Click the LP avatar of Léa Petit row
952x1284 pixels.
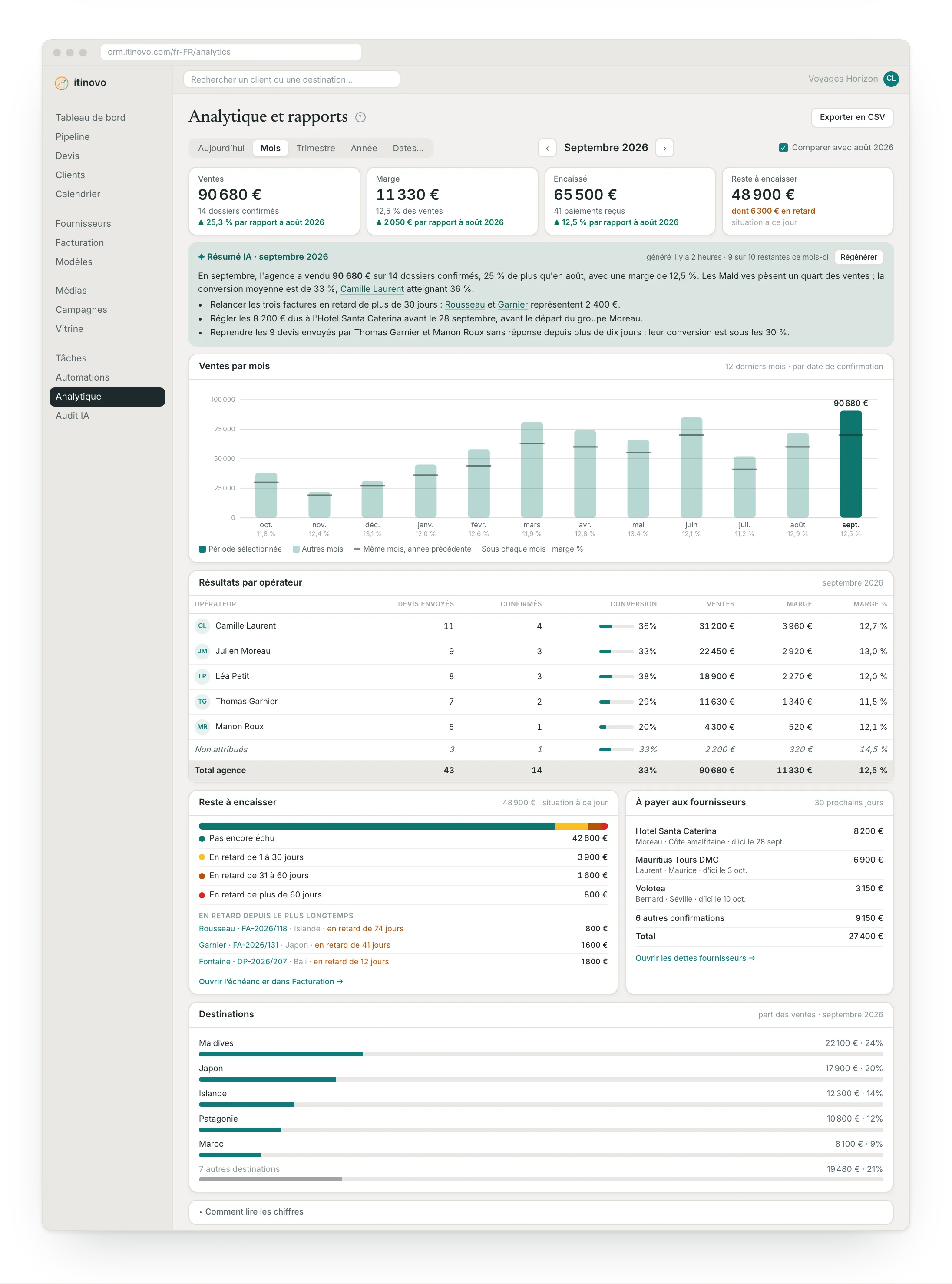[202, 677]
